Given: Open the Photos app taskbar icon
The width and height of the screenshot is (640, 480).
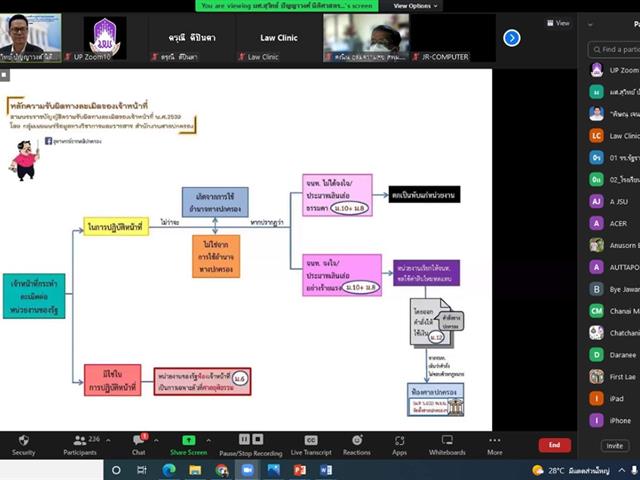Looking at the screenshot, I should click(273, 470).
